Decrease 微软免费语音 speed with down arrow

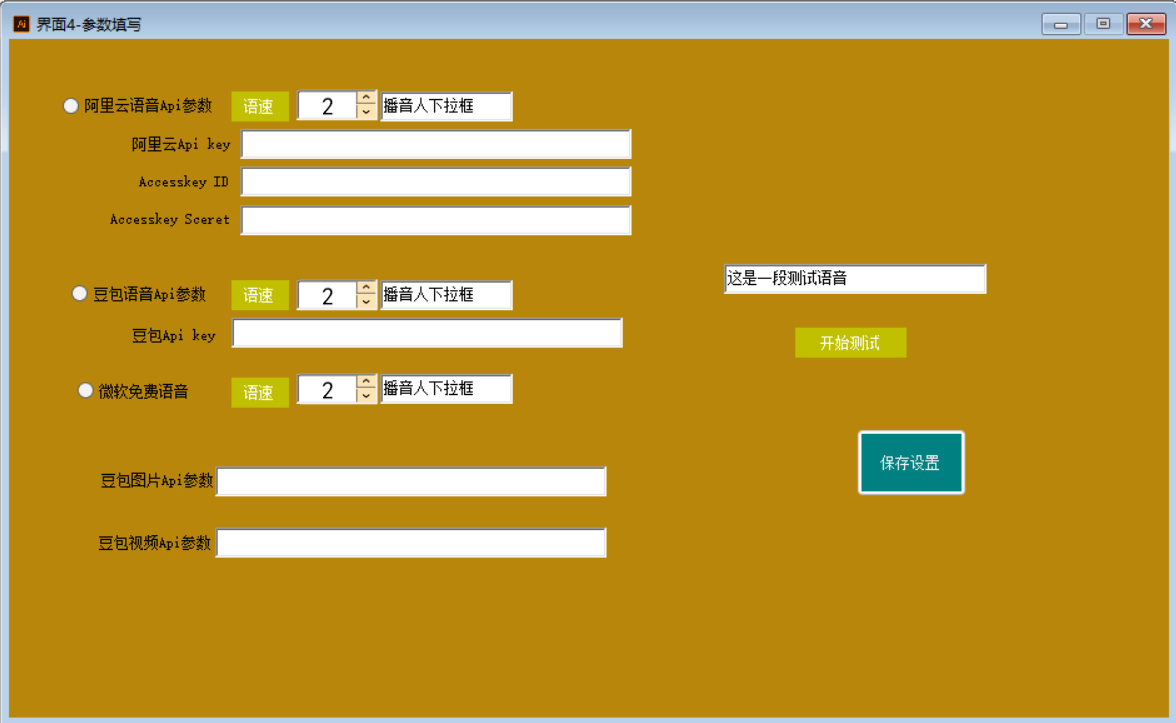(366, 397)
